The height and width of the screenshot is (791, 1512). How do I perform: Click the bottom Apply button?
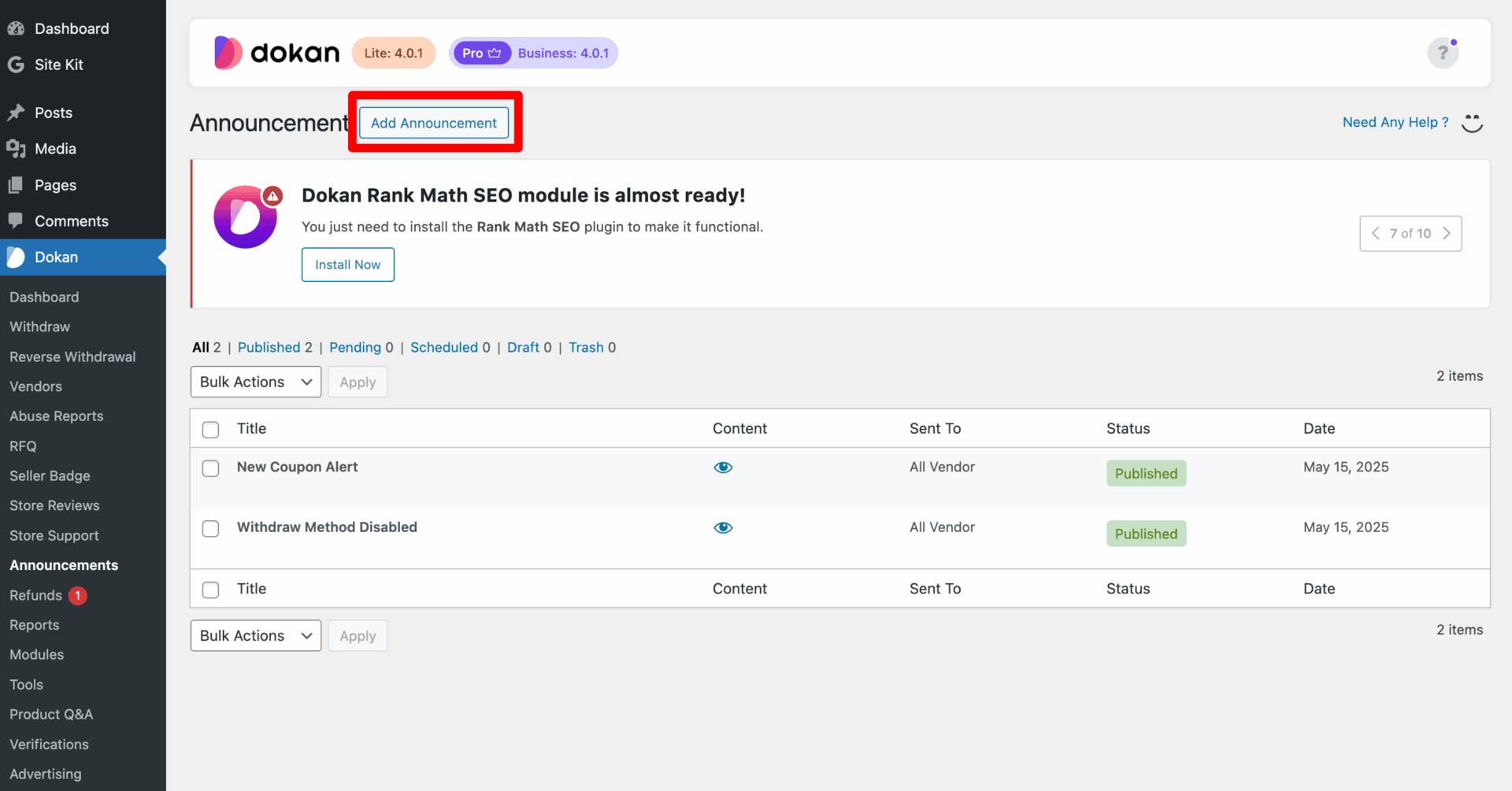358,636
